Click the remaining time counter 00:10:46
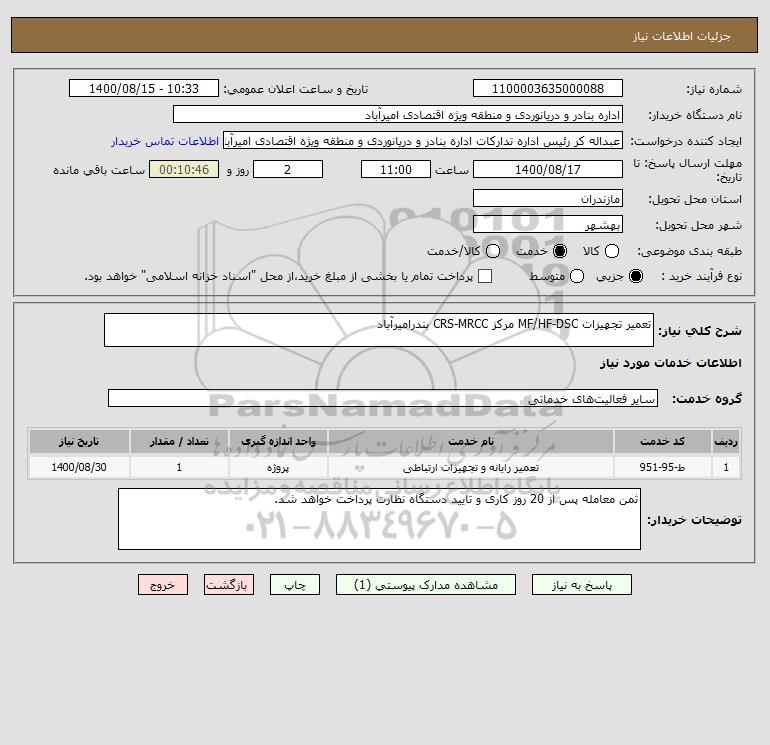The height and width of the screenshot is (745, 770). pos(184,169)
